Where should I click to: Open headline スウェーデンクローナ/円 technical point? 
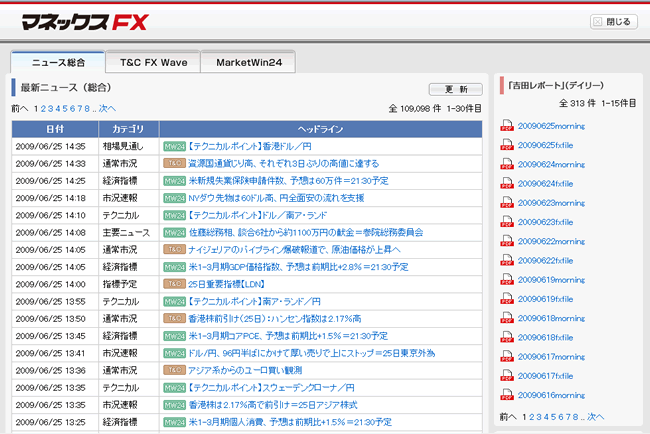click(x=271, y=388)
